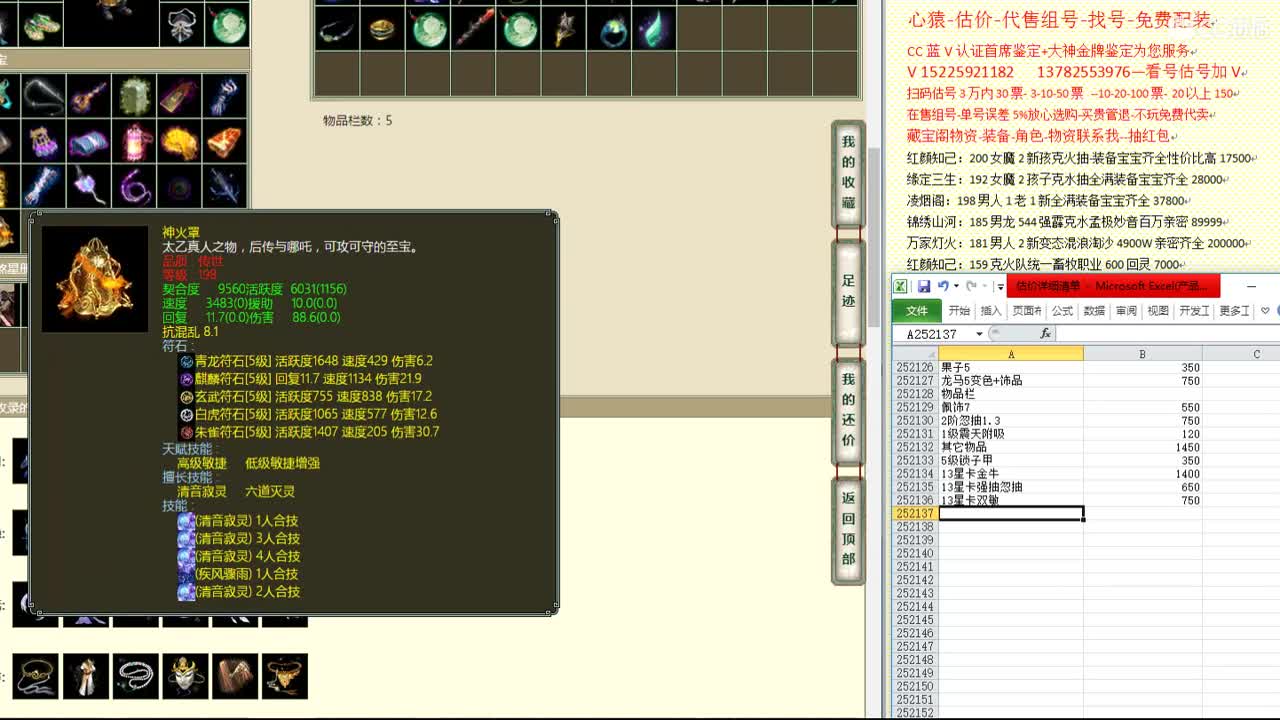Select the bronze mace inventory item

tap(565, 29)
